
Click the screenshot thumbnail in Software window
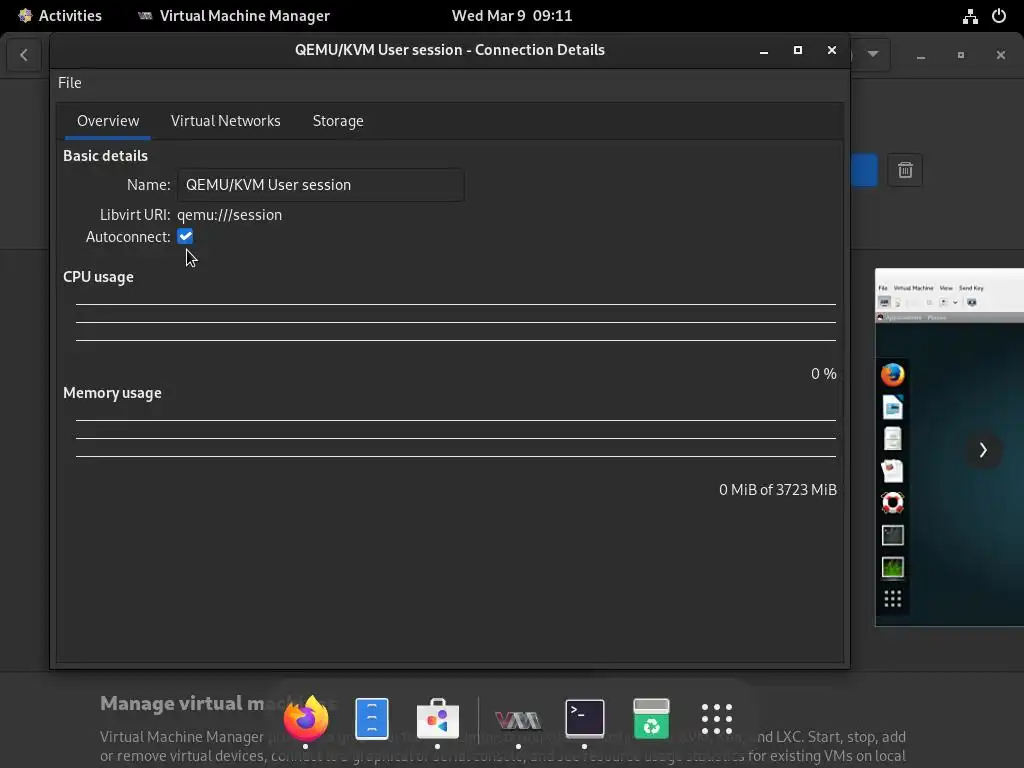[x=950, y=447]
